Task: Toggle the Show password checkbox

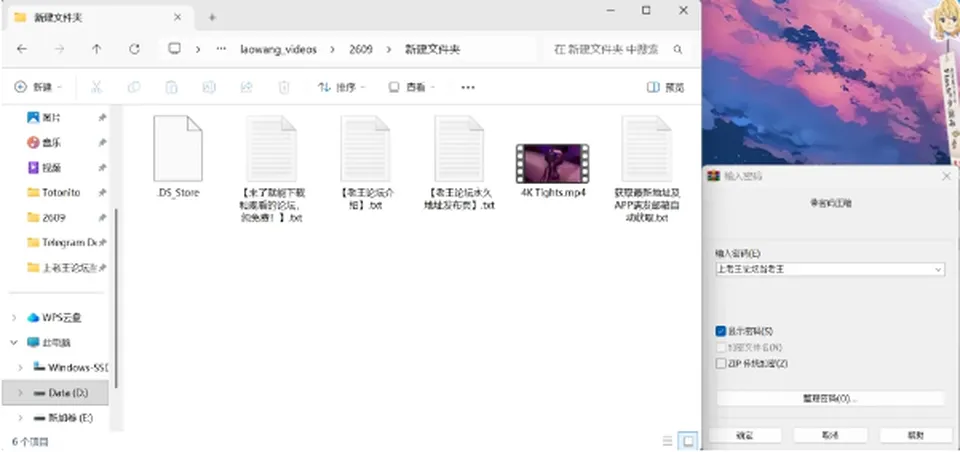Action: pyautogui.click(x=721, y=331)
